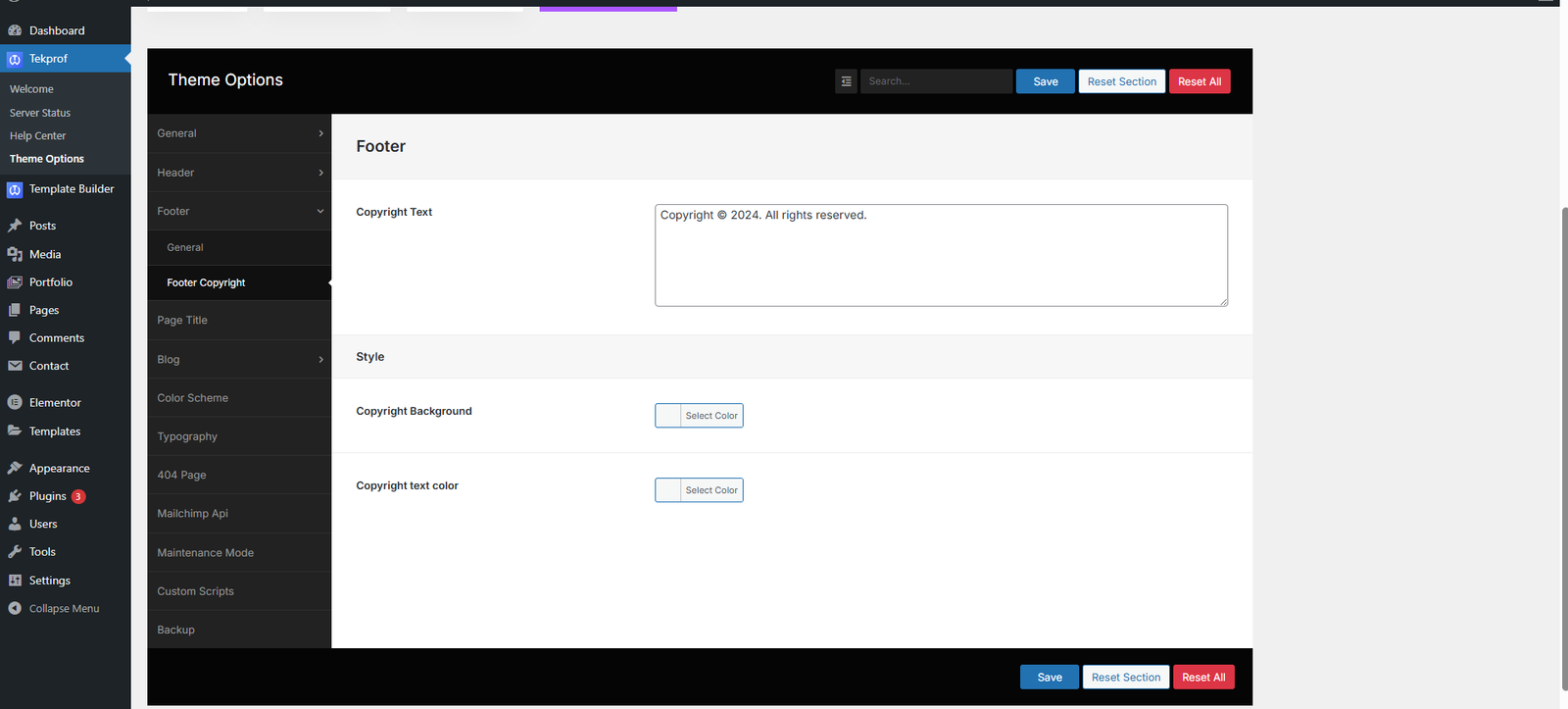Click the page vertical scrollbar
Viewport: 1568px width, 709px height.
click(x=1563, y=448)
